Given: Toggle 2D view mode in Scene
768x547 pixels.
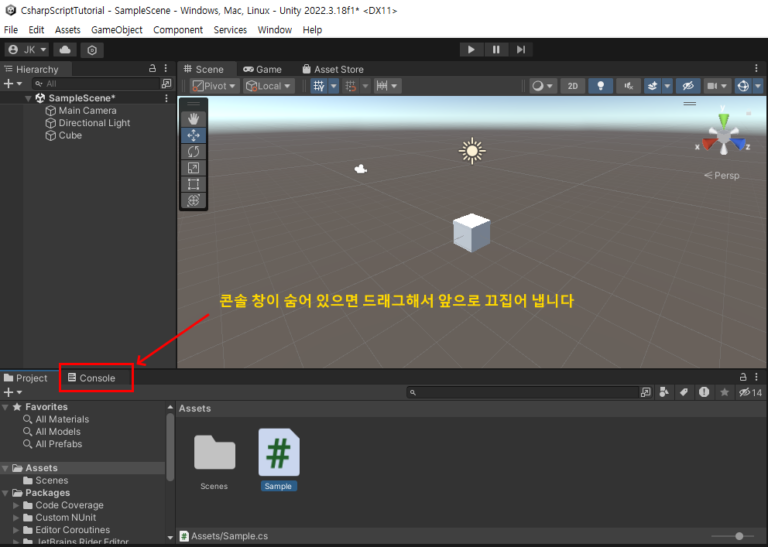Looking at the screenshot, I should click(x=572, y=86).
